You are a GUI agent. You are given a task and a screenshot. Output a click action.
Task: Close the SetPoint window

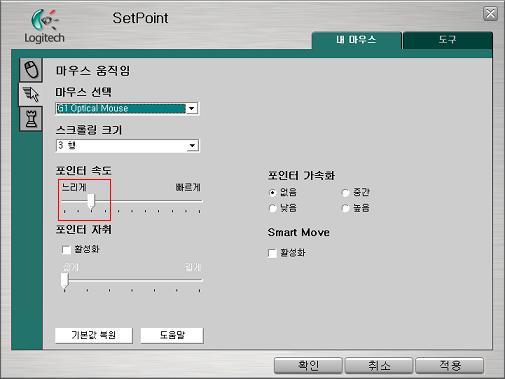490,14
